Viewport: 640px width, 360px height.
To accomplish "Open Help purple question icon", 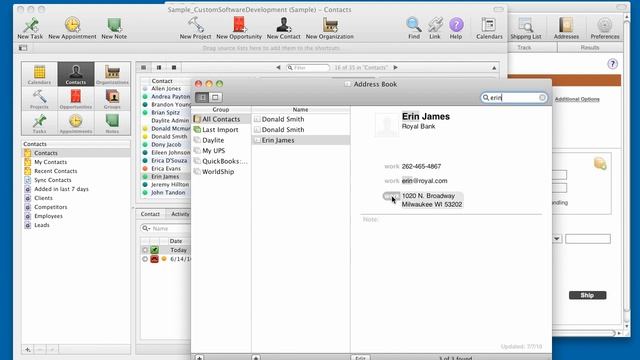I will point(456,25).
